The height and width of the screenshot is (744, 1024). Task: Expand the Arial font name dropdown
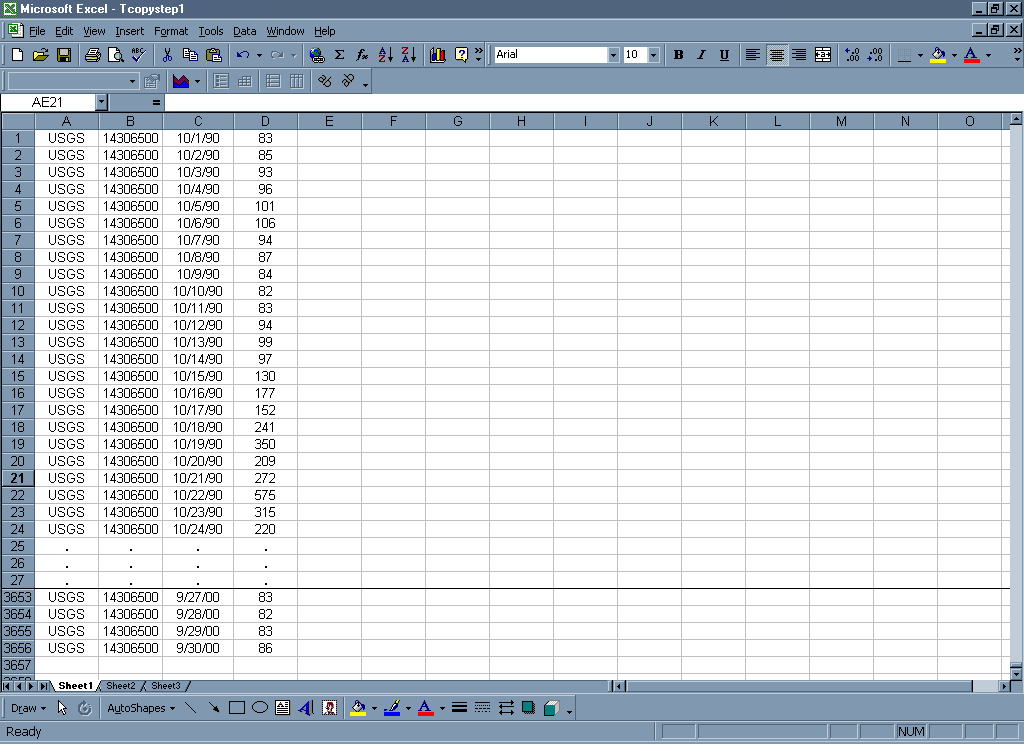[x=612, y=55]
